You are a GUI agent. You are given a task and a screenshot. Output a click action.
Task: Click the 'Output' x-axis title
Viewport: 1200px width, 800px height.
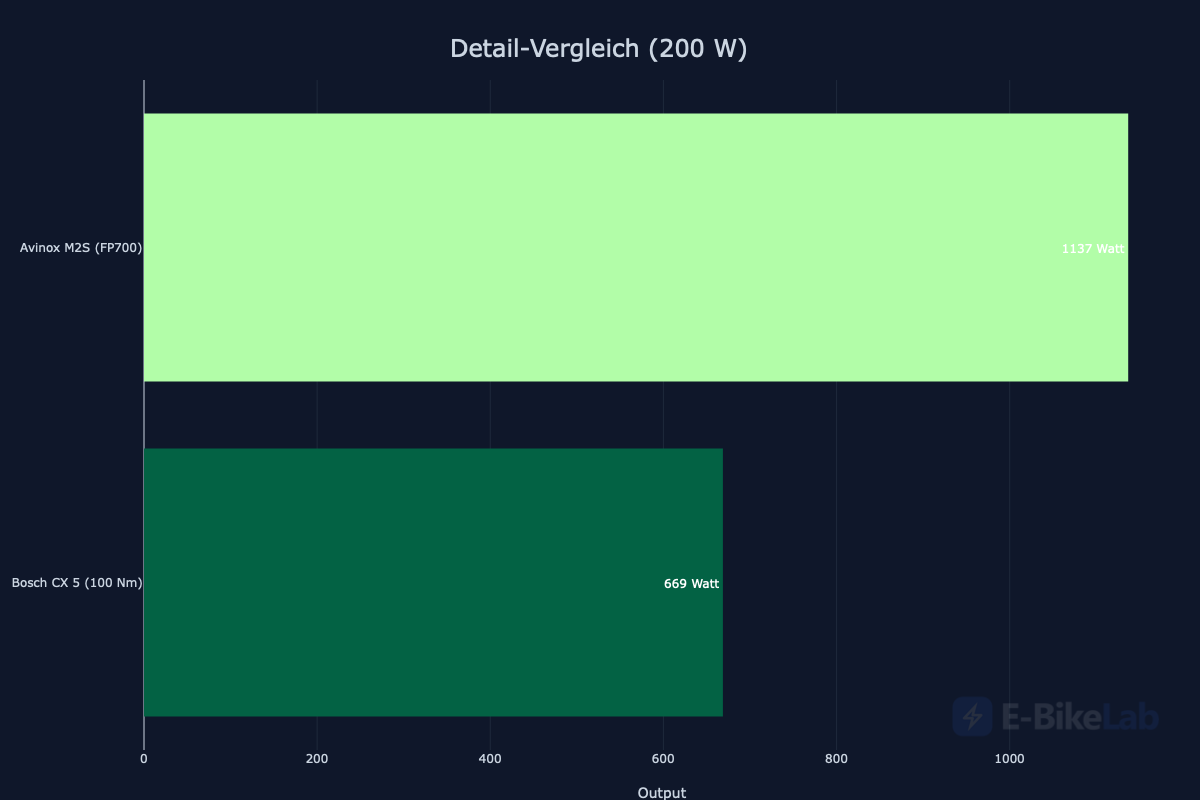(x=662, y=793)
